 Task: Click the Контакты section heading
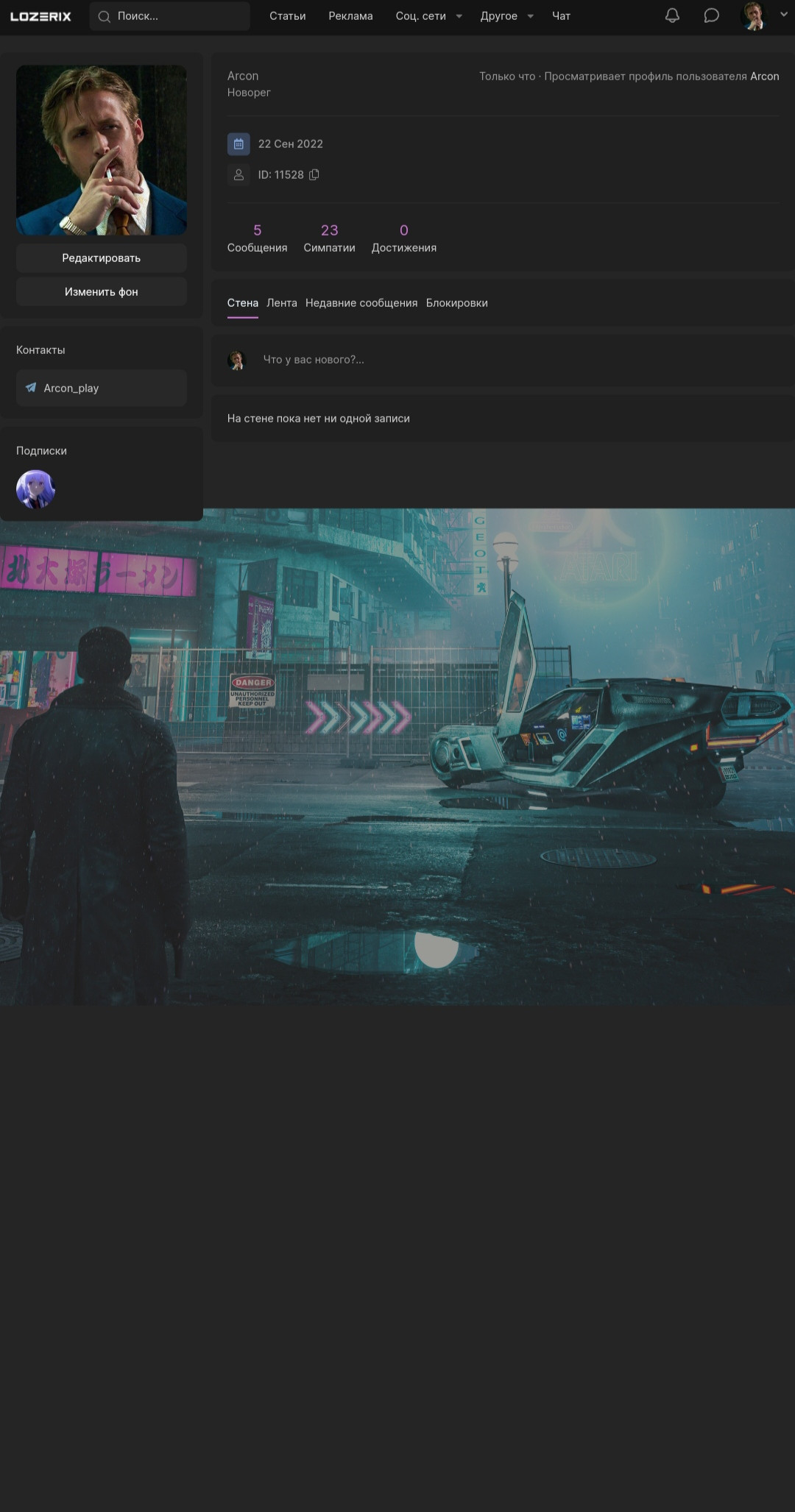click(x=41, y=350)
